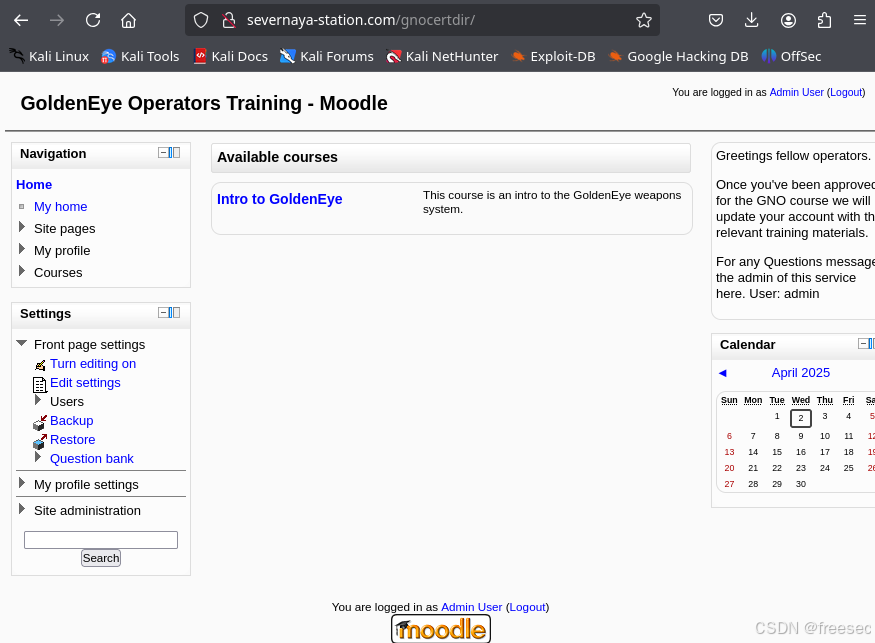Expand My profile settings

[x=22, y=483]
